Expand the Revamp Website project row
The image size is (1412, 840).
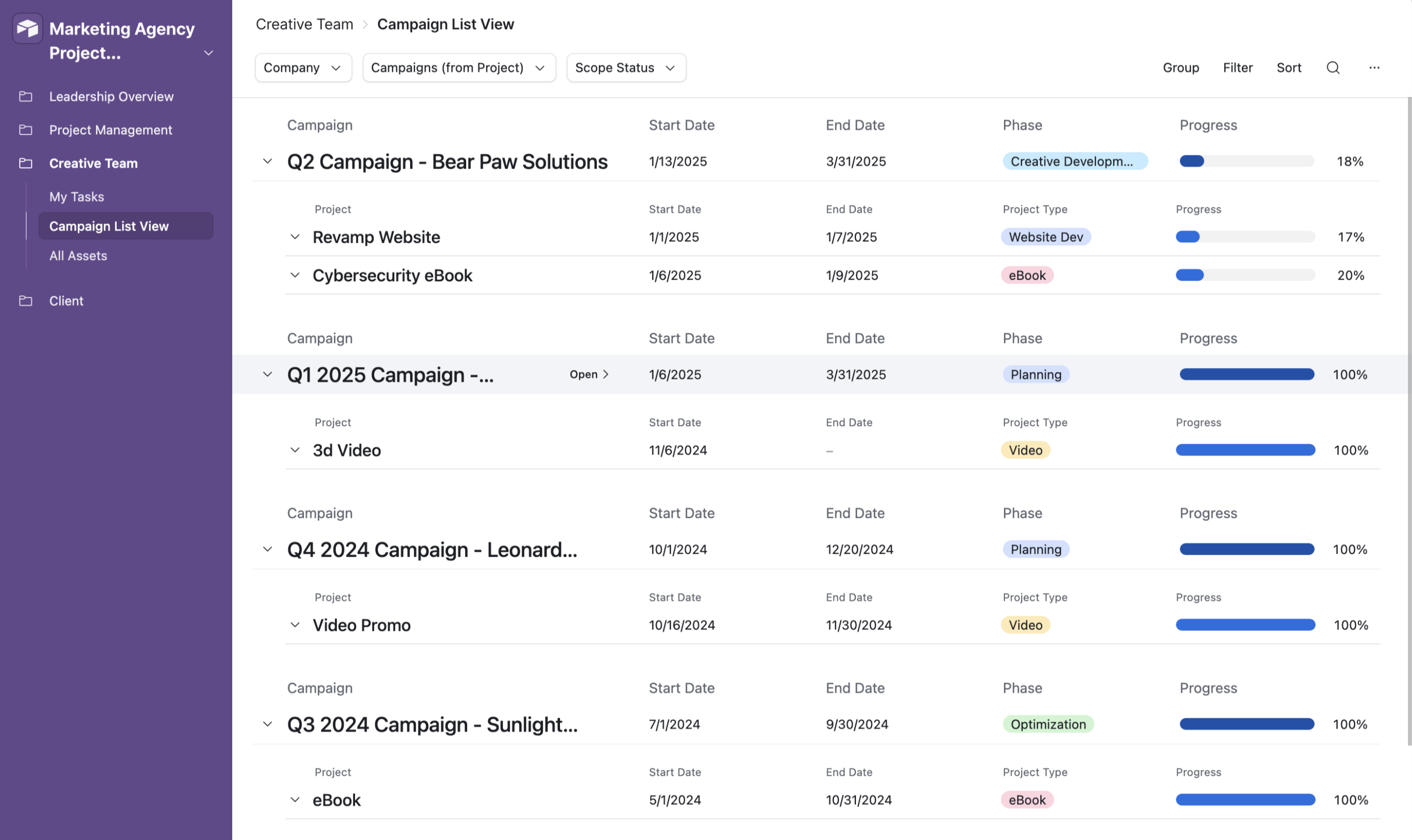[295, 237]
